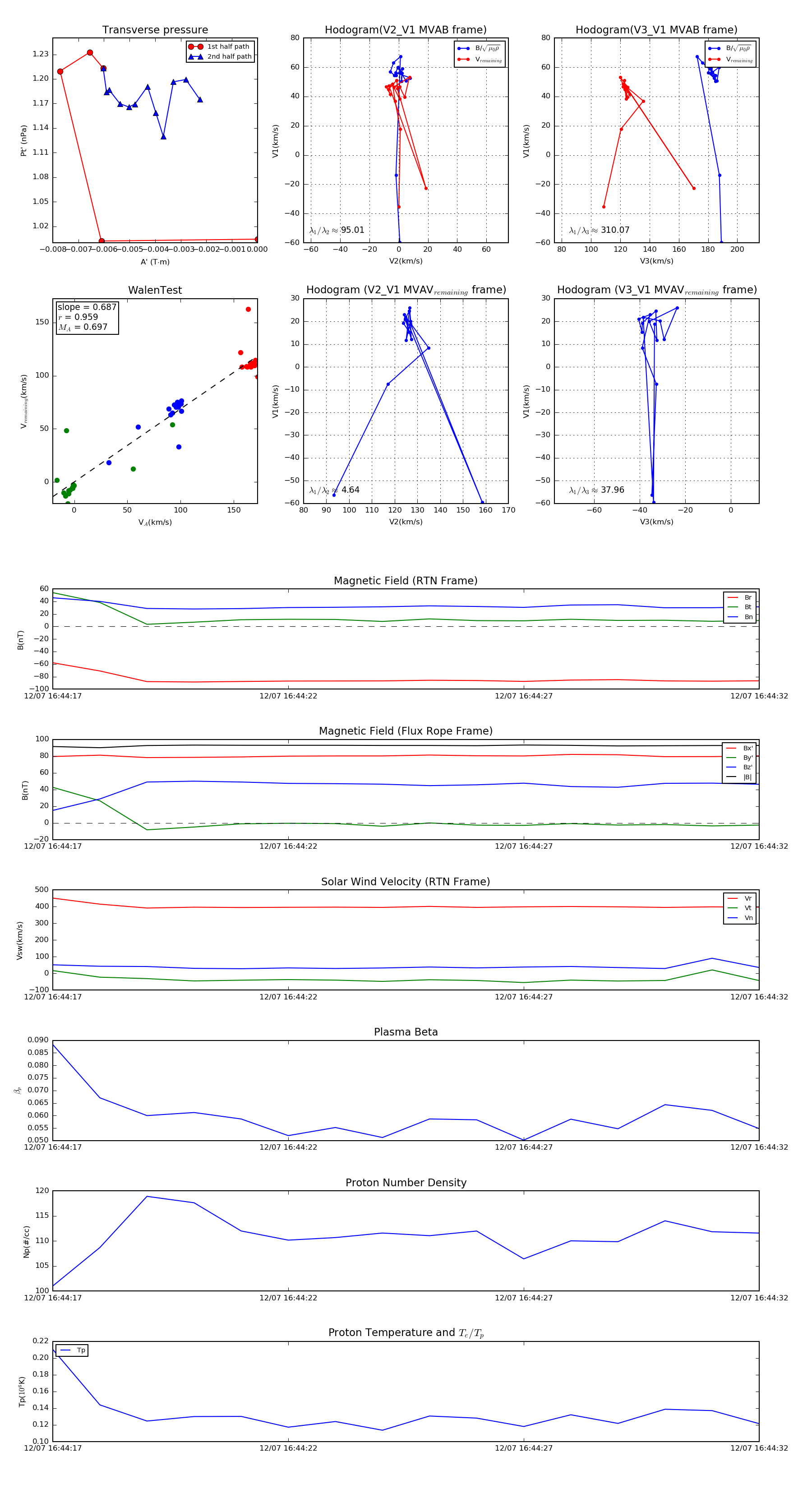The width and height of the screenshot is (812, 1489).
Task: Click the Bx' legend entry
Action: (740, 748)
